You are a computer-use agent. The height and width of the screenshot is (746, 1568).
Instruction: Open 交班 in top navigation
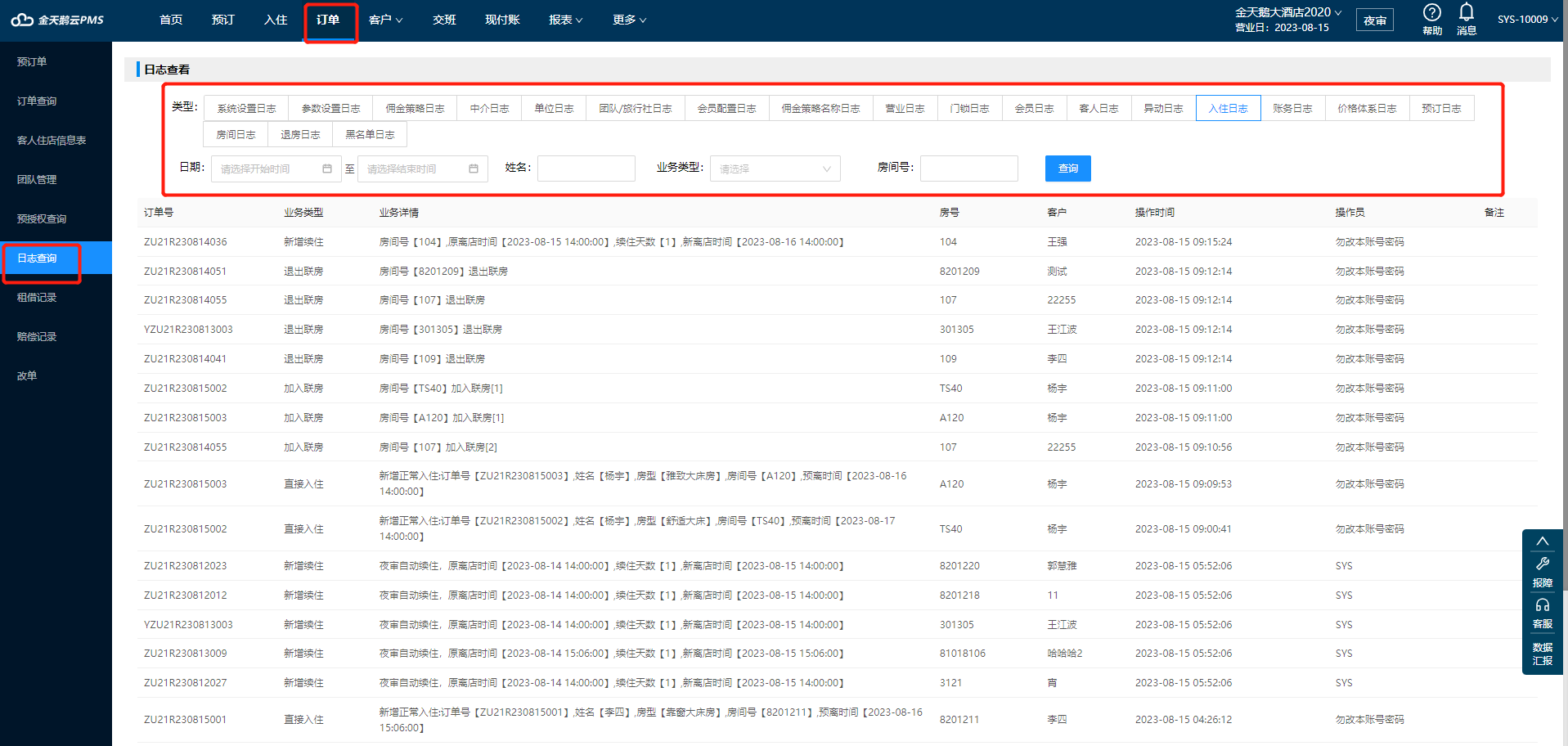444,20
